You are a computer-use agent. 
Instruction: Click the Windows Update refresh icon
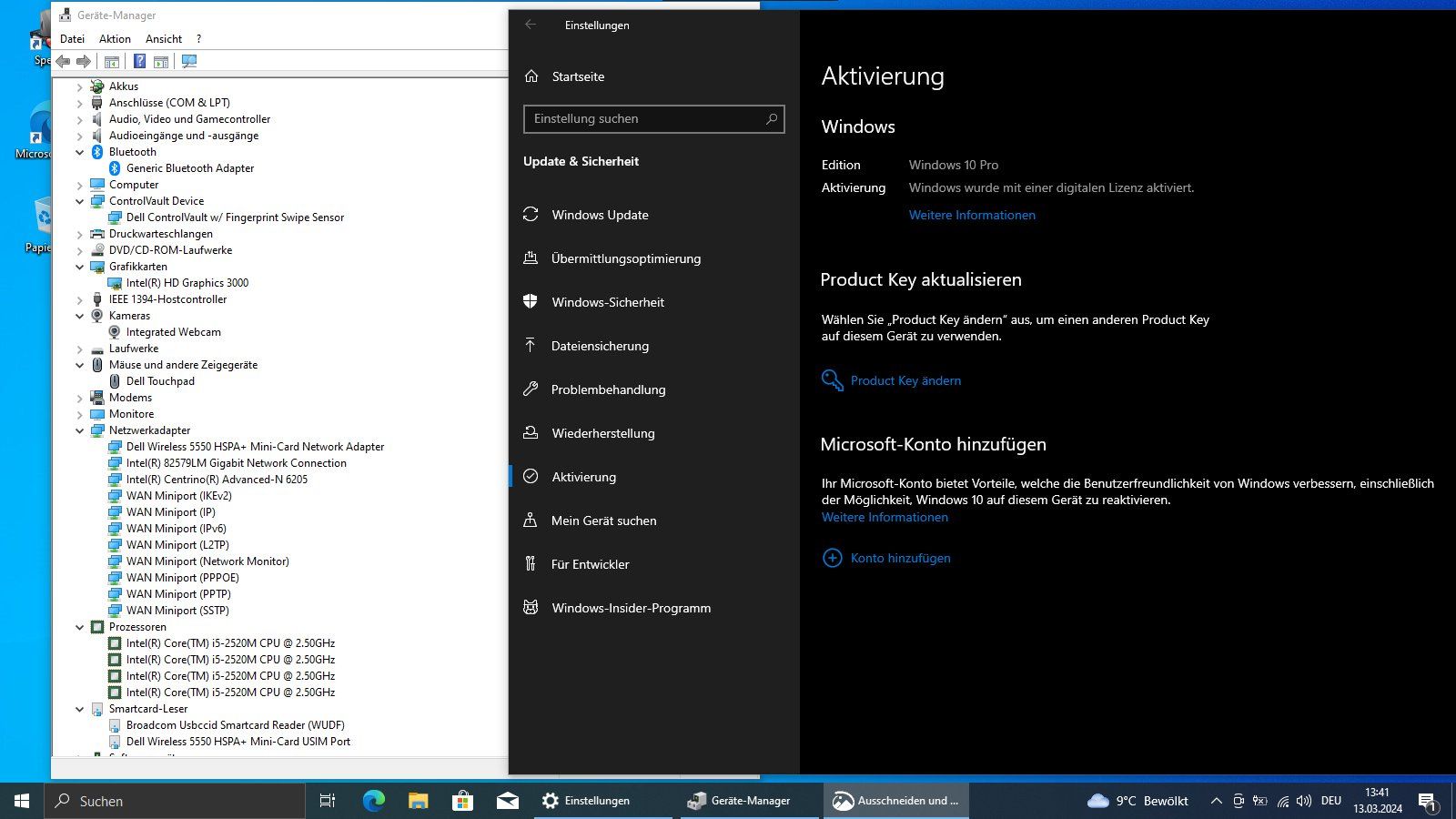(x=531, y=215)
